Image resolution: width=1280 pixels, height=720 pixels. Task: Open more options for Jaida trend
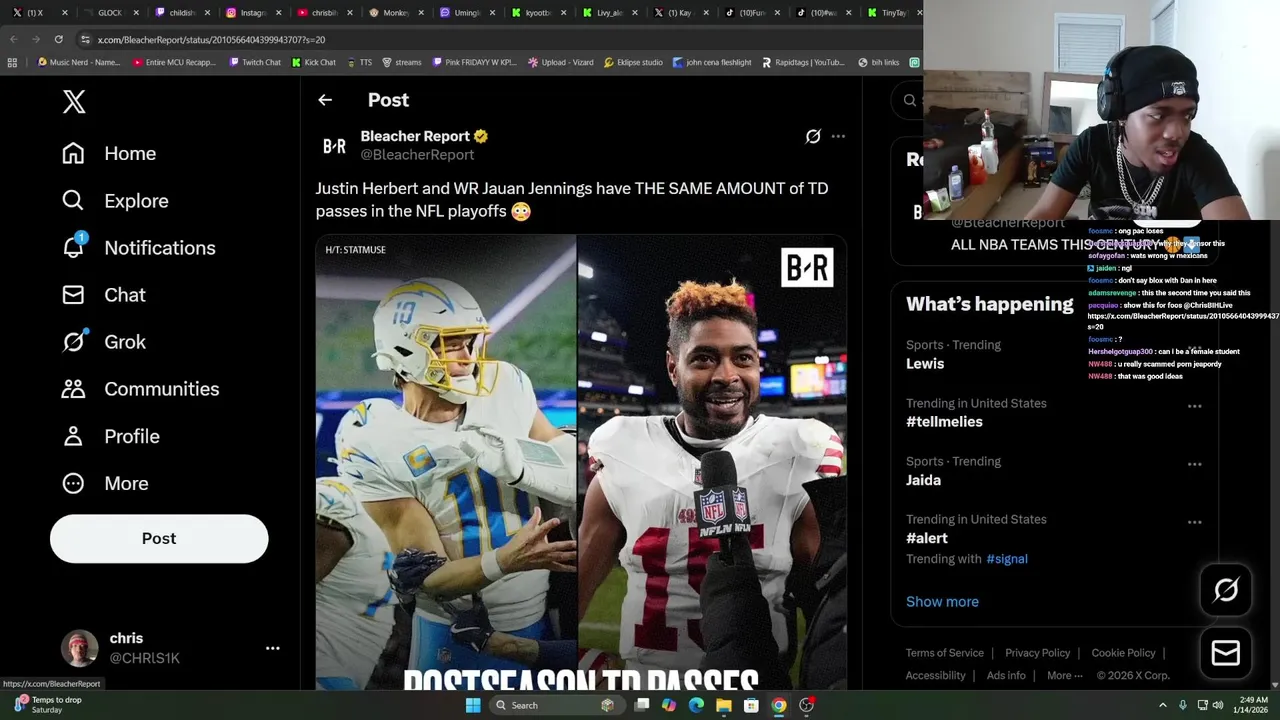click(x=1194, y=464)
